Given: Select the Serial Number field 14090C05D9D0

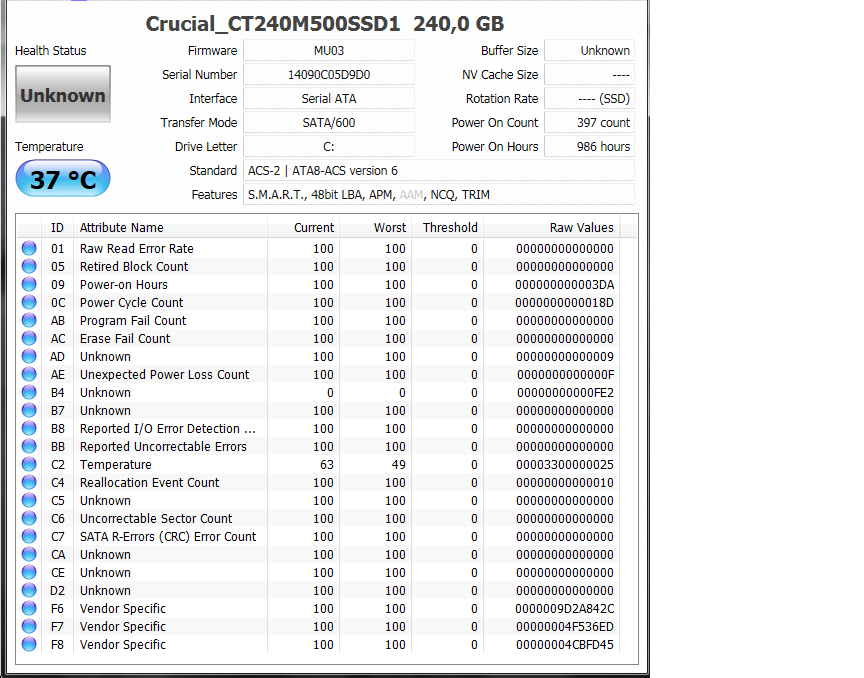Looking at the screenshot, I should coord(329,74).
